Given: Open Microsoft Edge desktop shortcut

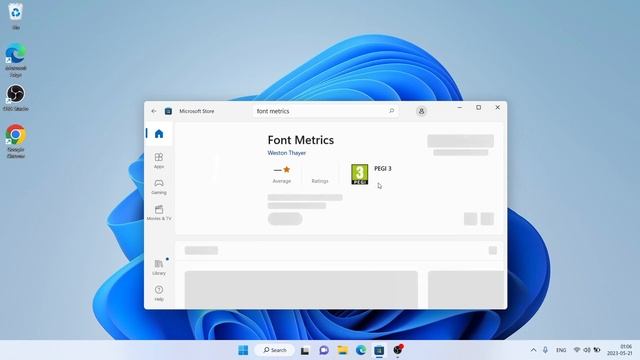Looking at the screenshot, I should point(16,60).
